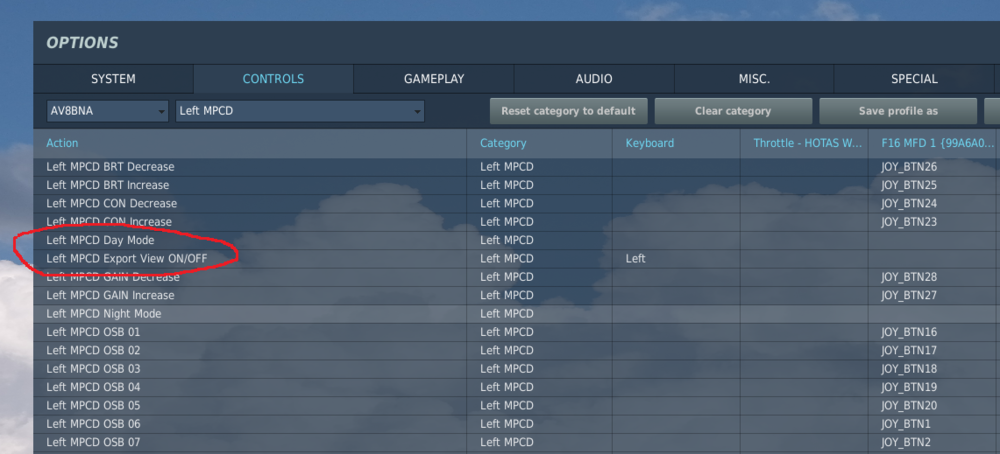Click Category cell in OSB 07 row
The image size is (1000, 454).
click(x=540, y=443)
